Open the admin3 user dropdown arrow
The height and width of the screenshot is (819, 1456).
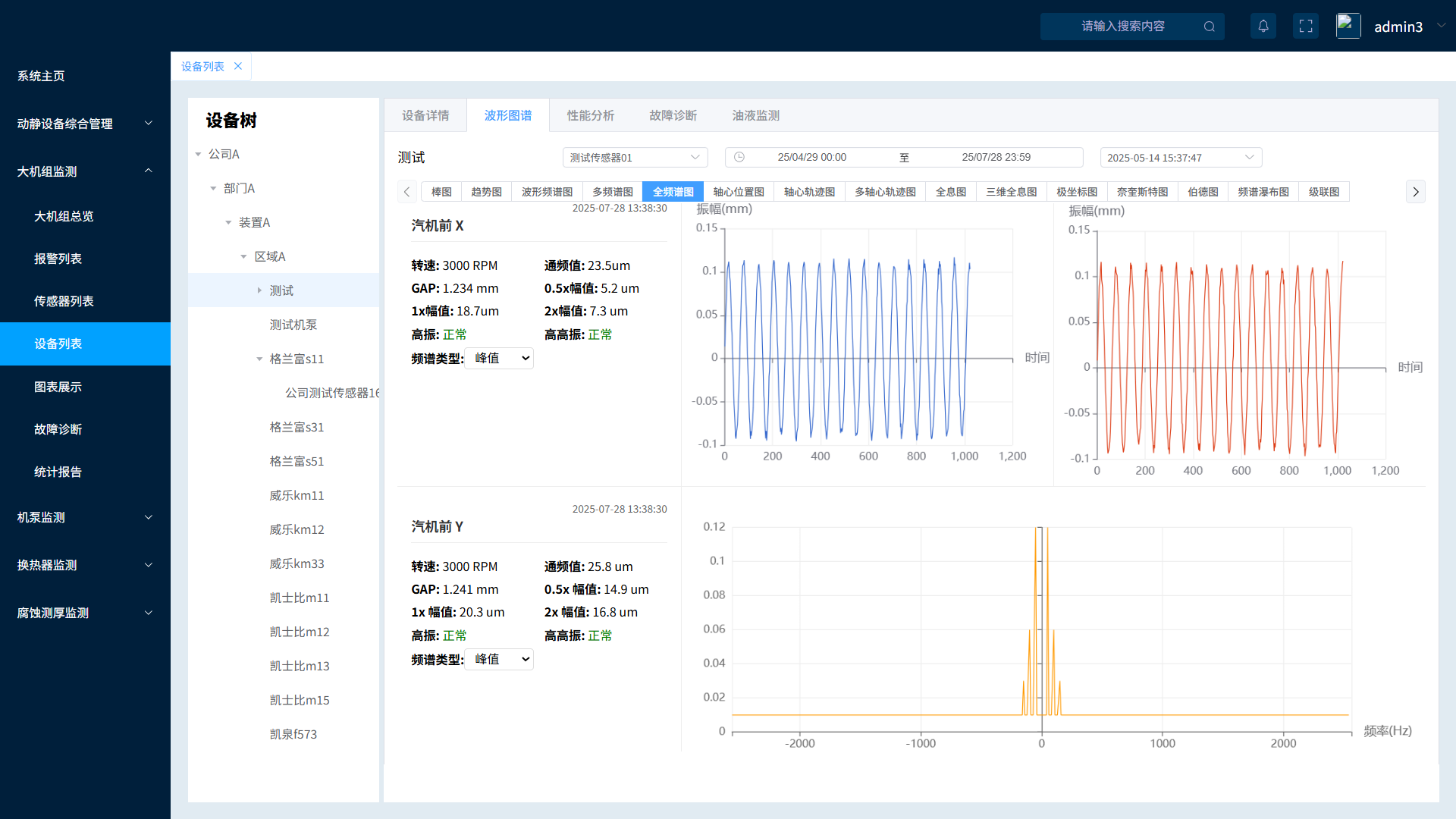[x=1441, y=26]
